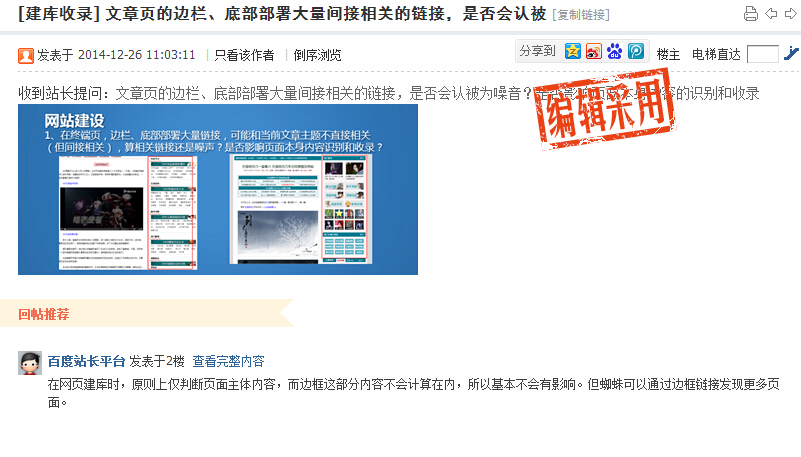Share to QQ Zone via star icon
The image size is (801, 457).
[573, 51]
